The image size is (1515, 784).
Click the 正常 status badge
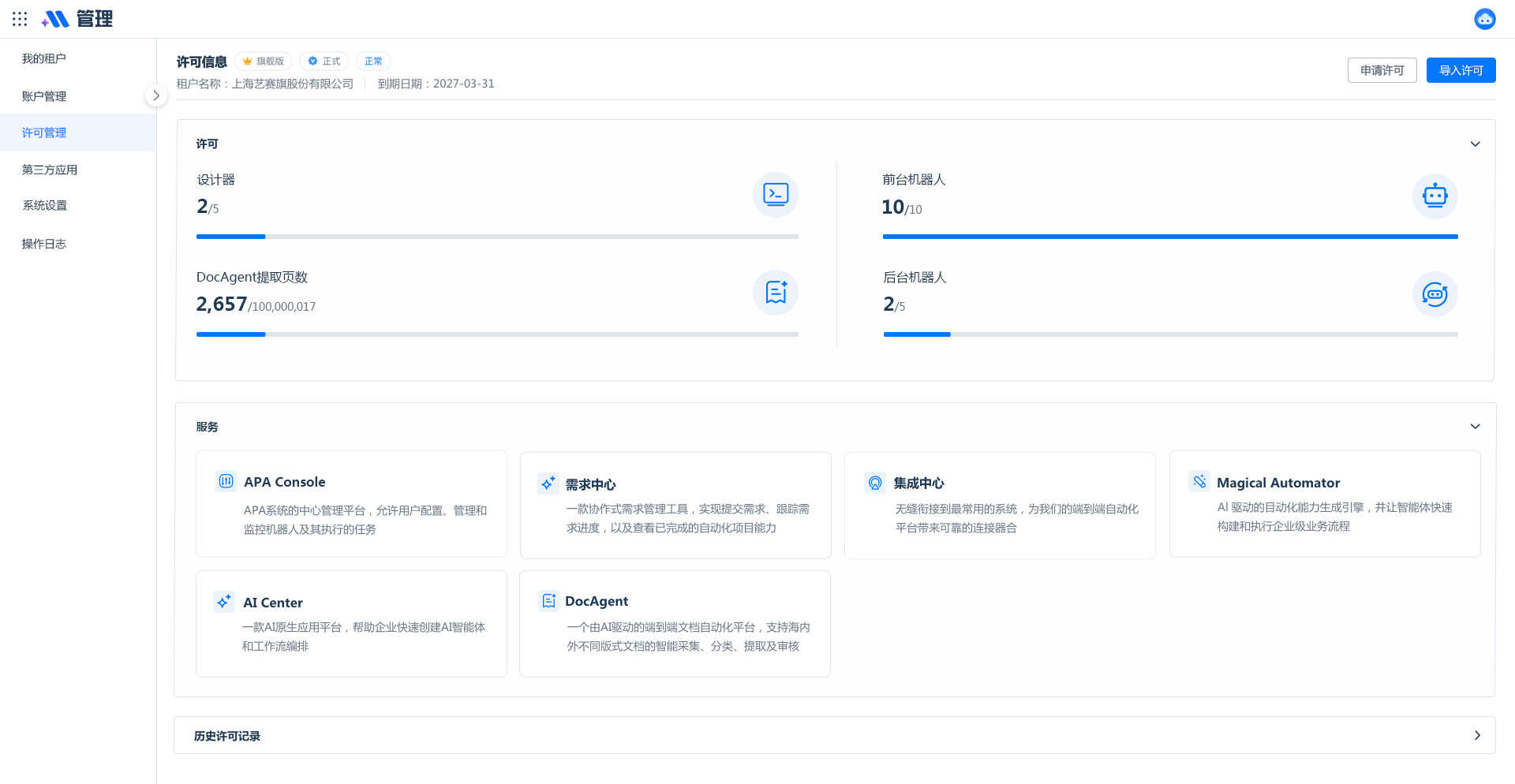[x=373, y=61]
